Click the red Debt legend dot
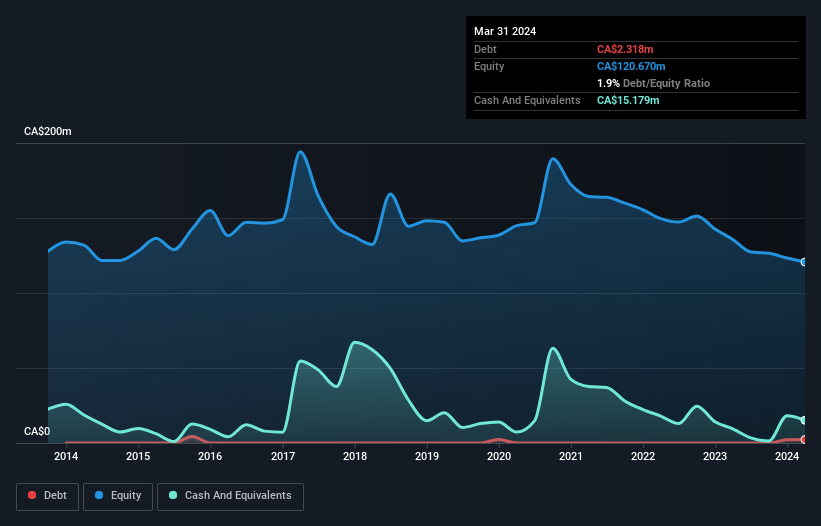The width and height of the screenshot is (821, 526). pos(32,495)
